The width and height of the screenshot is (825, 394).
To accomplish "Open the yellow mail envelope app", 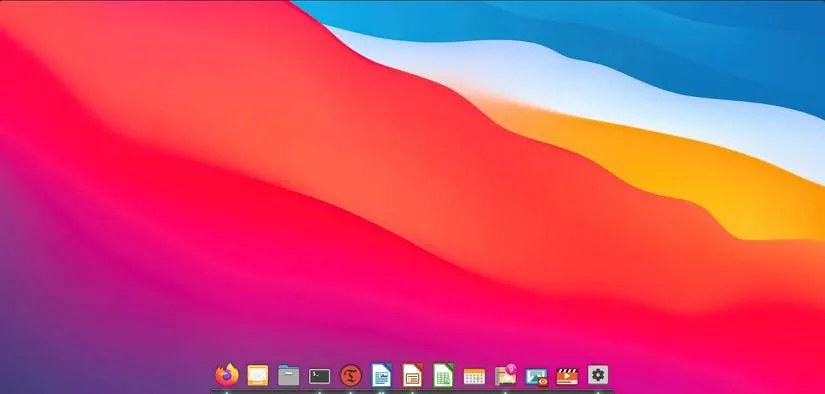I will coord(258,375).
